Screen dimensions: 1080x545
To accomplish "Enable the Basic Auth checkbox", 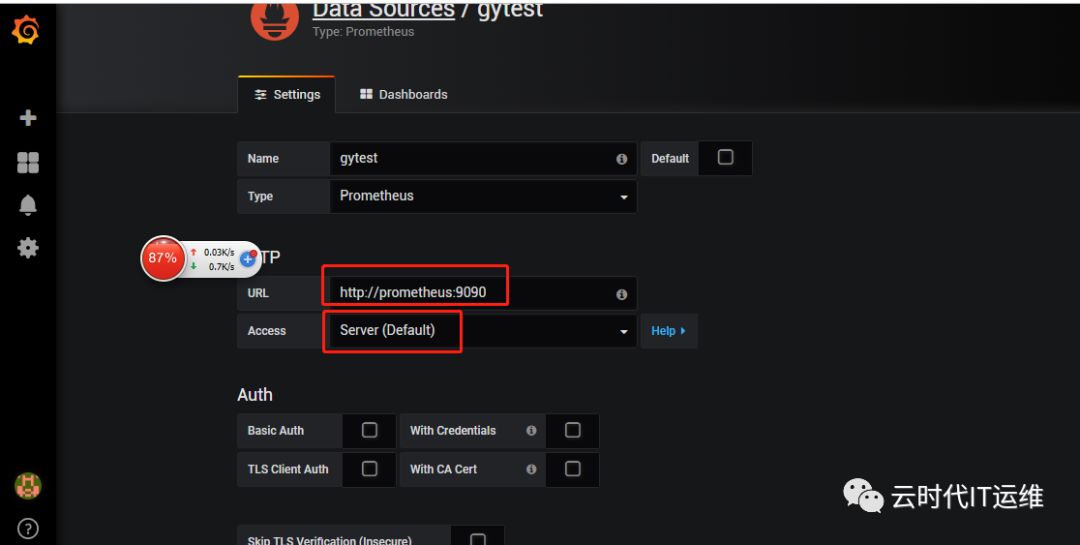I will point(369,430).
